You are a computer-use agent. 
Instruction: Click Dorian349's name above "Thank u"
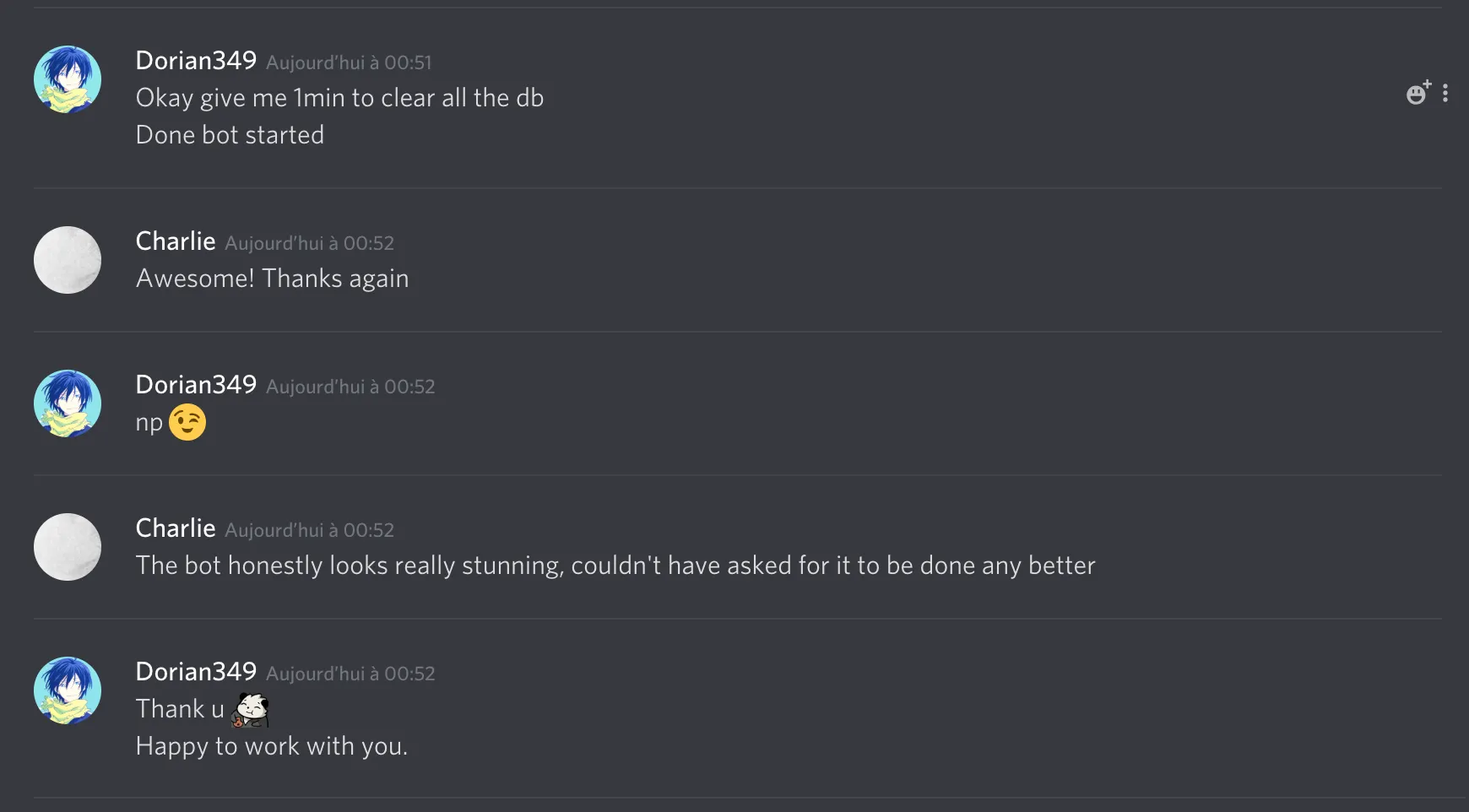pos(196,672)
